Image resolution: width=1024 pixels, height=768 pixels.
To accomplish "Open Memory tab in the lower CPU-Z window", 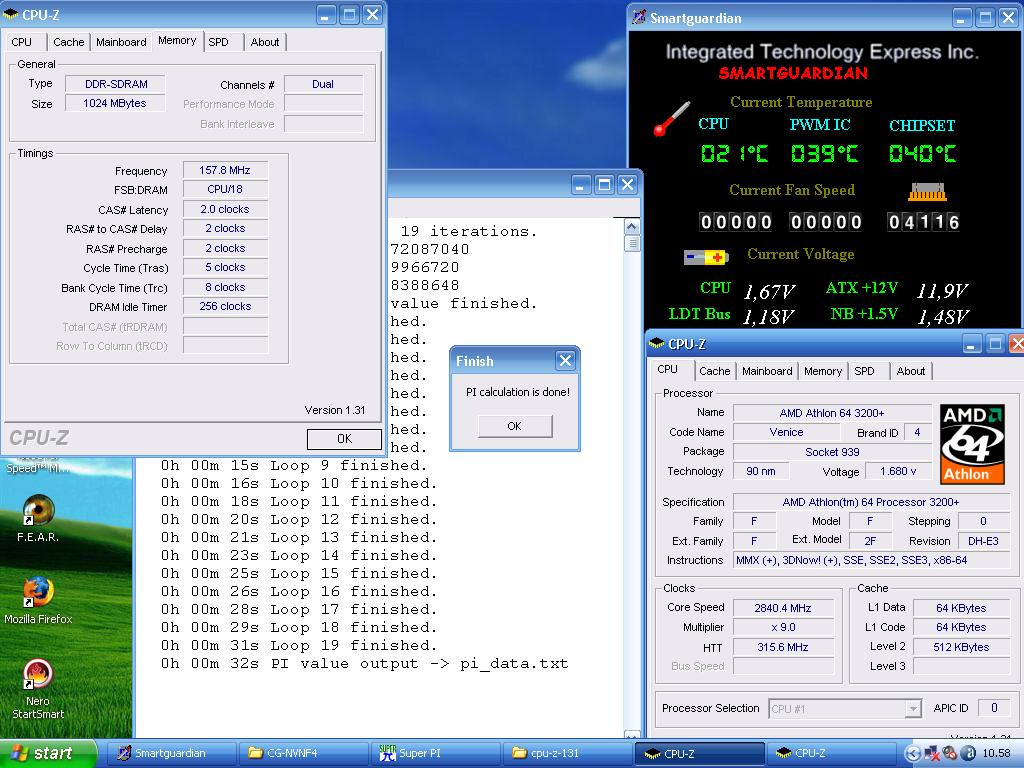I will click(x=823, y=371).
